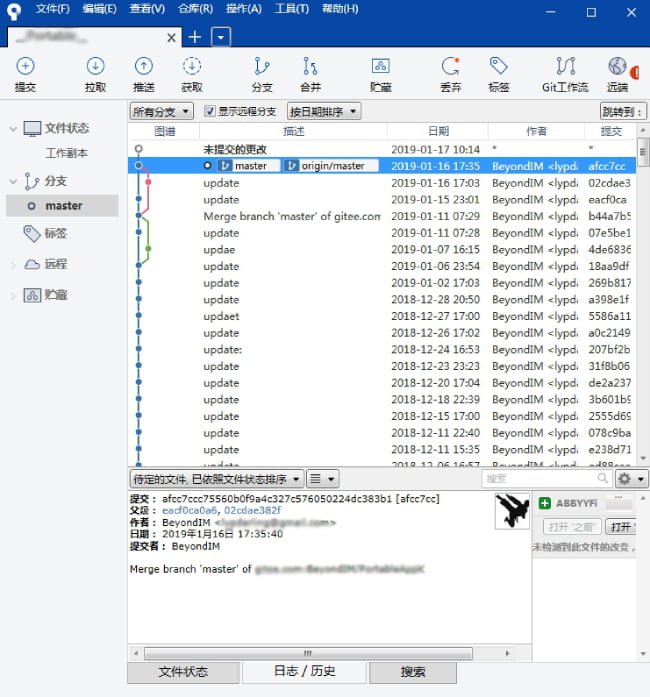Screen dimensions: 650x697
Task: Toggle the 显示远程分支 checkbox
Action: [210, 111]
